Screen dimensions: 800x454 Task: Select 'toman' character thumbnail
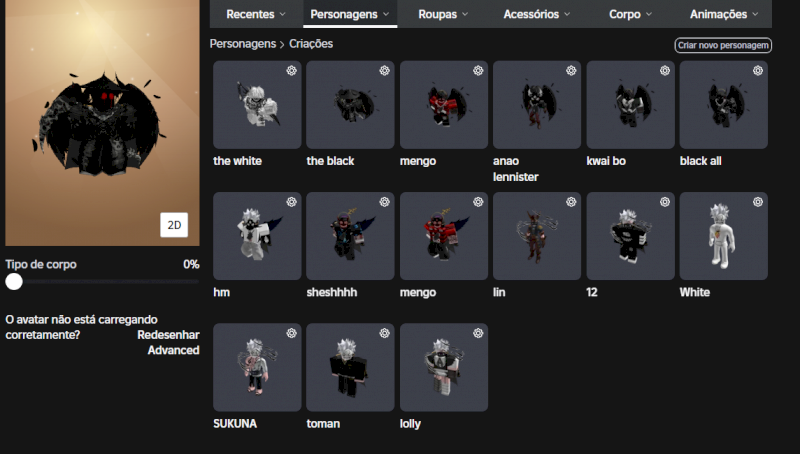tap(351, 367)
